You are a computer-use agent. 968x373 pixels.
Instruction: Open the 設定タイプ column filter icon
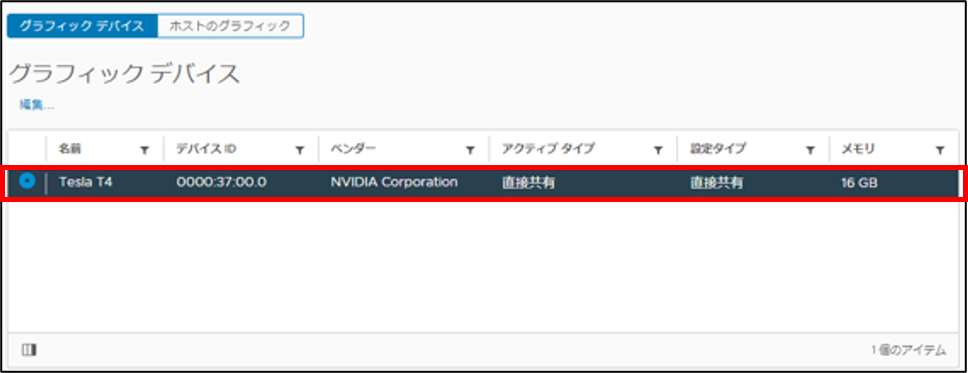(x=810, y=149)
